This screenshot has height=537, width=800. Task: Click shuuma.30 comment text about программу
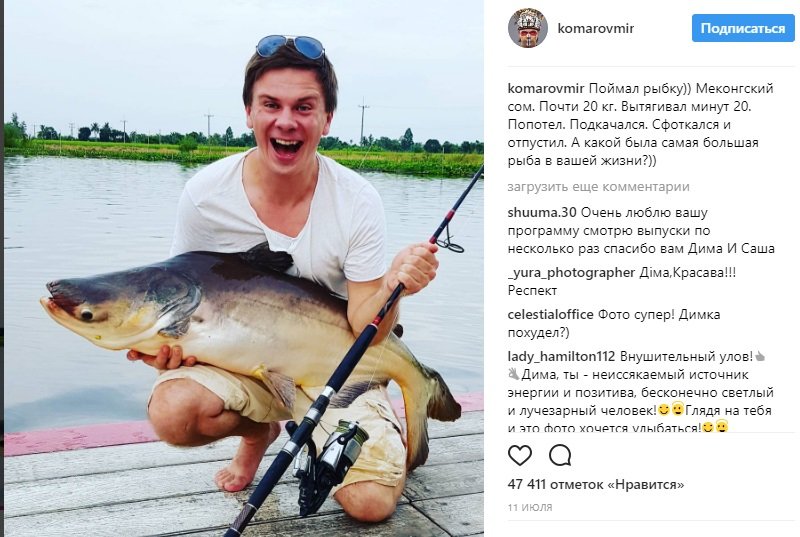[x=641, y=231]
